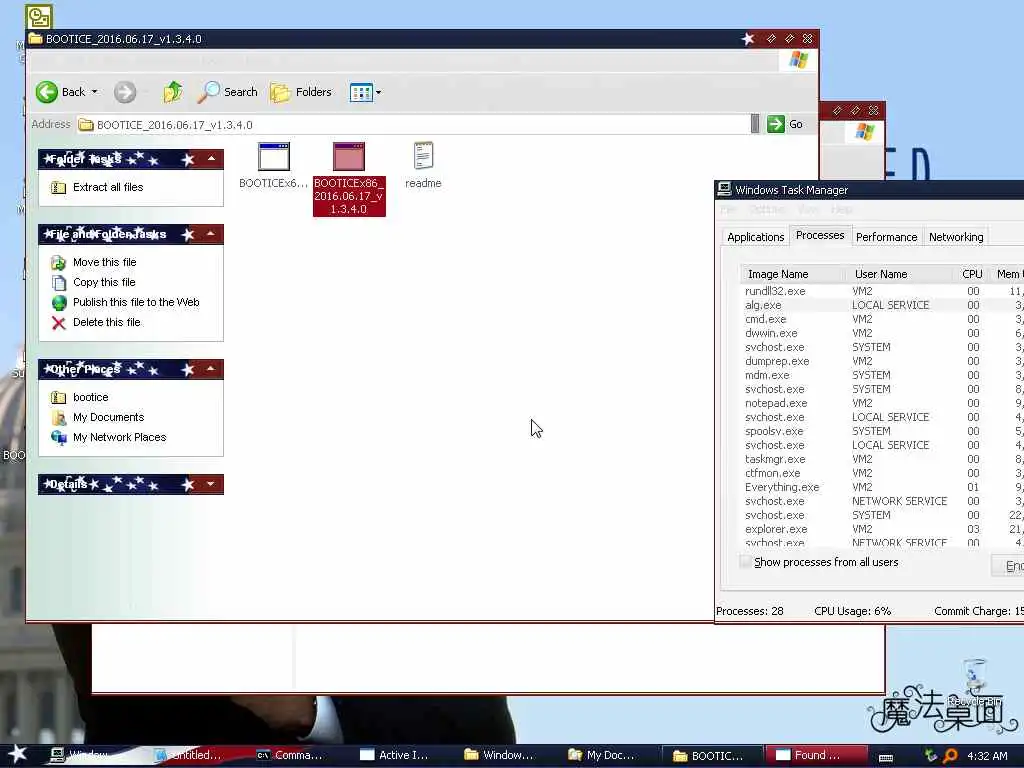Click the keyboard icon in tray
The image size is (1024, 768).
(886, 757)
